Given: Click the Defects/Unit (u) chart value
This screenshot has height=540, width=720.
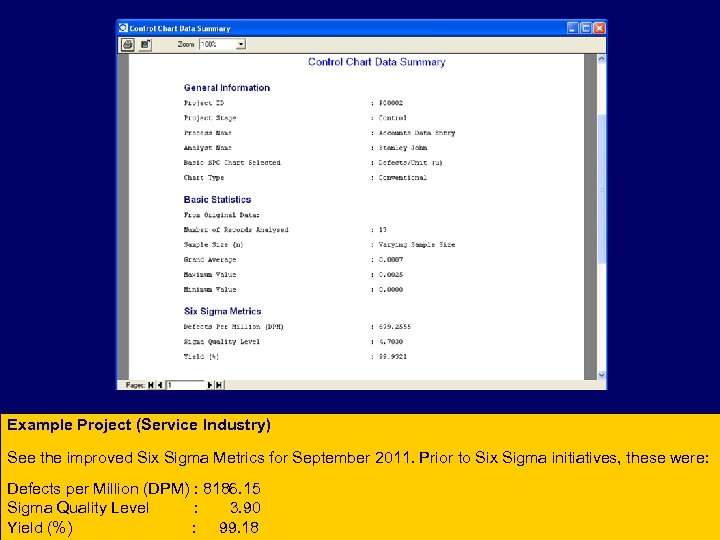Looking at the screenshot, I should pyautogui.click(x=411, y=163).
